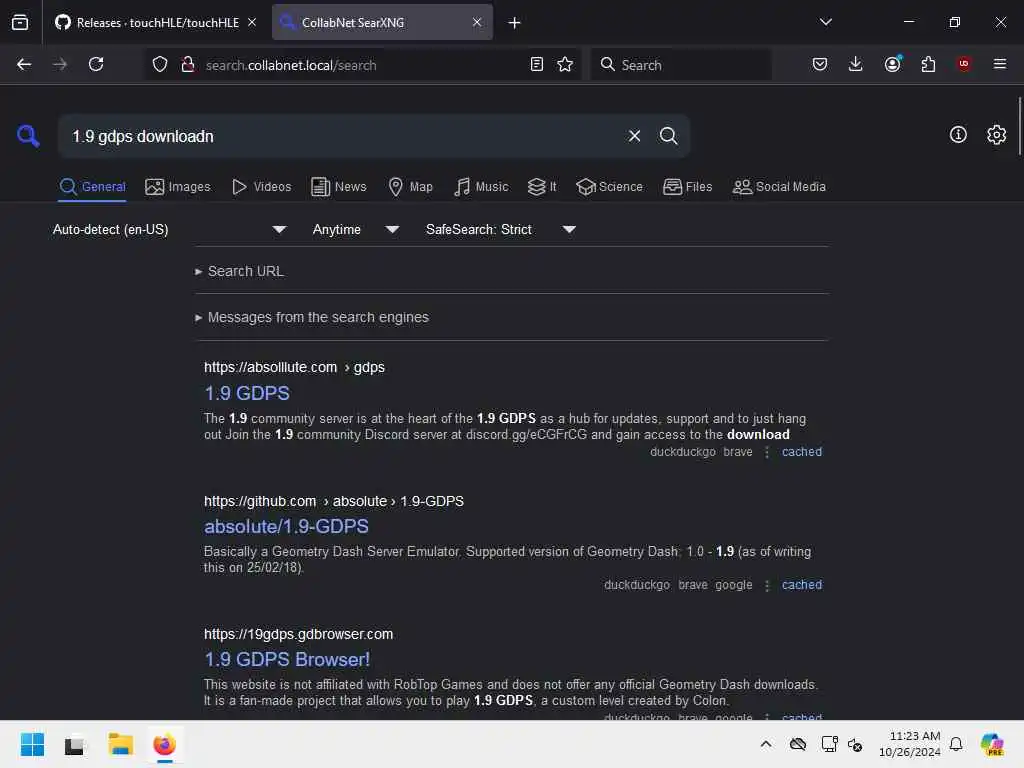Screen dimensions: 1024x768
Task: Bookmark this page with the star
Action: [x=565, y=64]
